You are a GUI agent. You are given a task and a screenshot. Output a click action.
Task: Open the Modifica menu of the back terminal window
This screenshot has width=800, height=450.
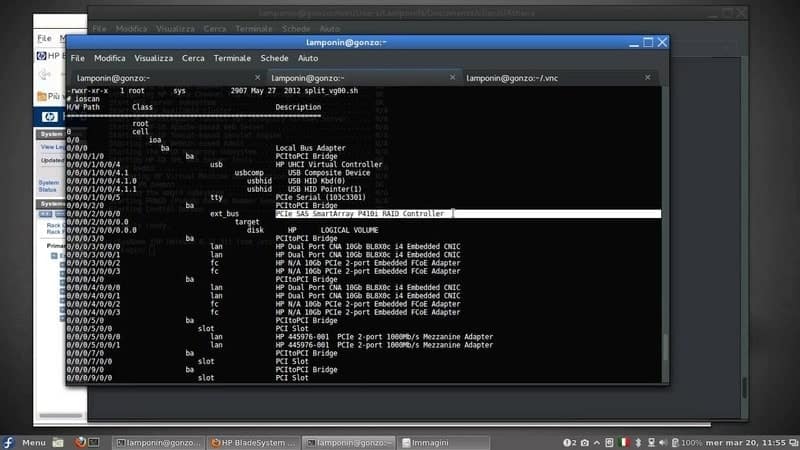click(x=131, y=29)
